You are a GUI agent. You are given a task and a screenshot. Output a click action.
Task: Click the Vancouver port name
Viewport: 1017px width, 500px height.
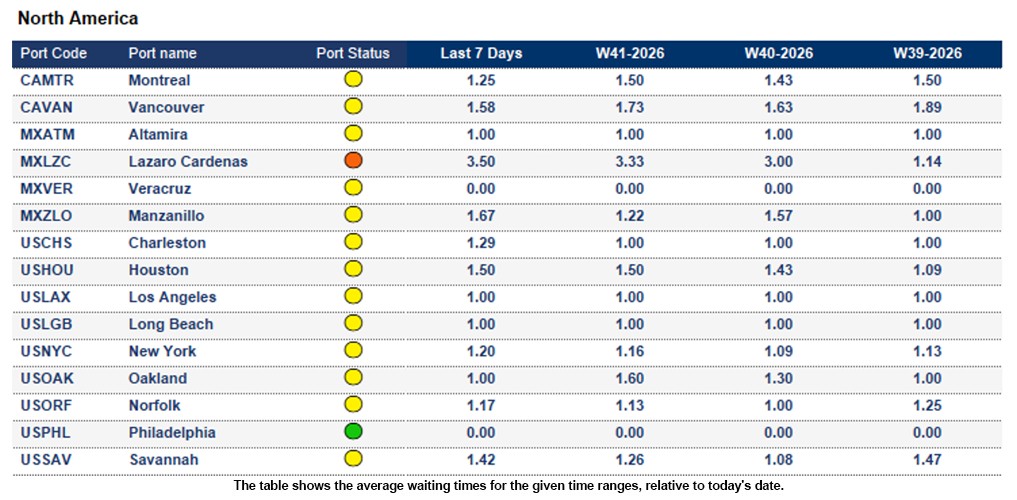tap(166, 108)
